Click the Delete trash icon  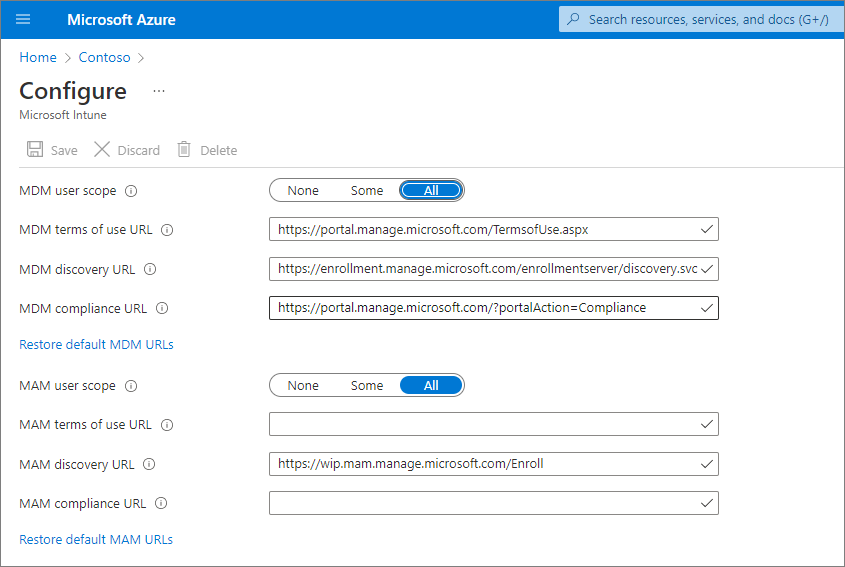(x=184, y=150)
